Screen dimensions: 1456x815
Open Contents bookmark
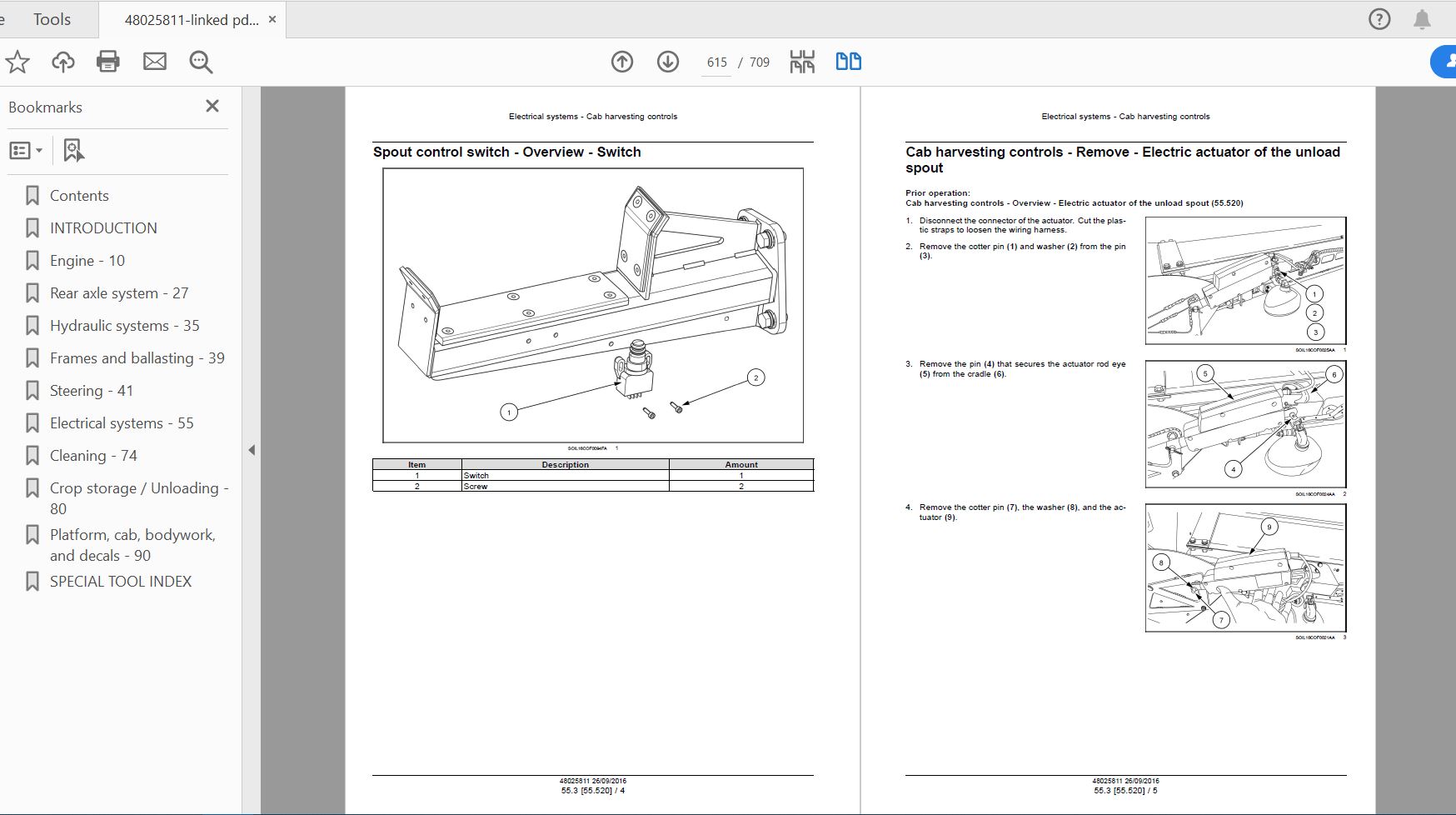click(79, 196)
